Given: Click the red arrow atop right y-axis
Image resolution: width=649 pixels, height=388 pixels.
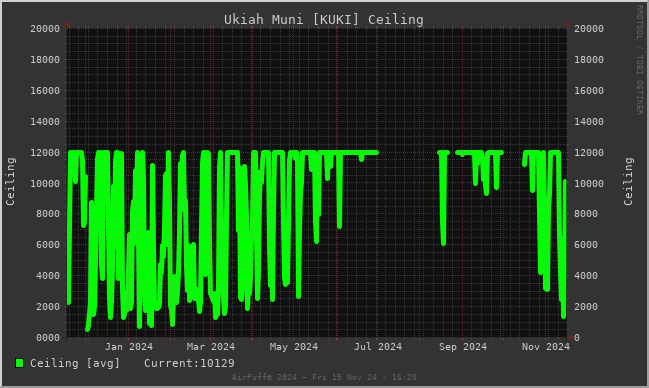Looking at the screenshot, I should tap(567, 24).
